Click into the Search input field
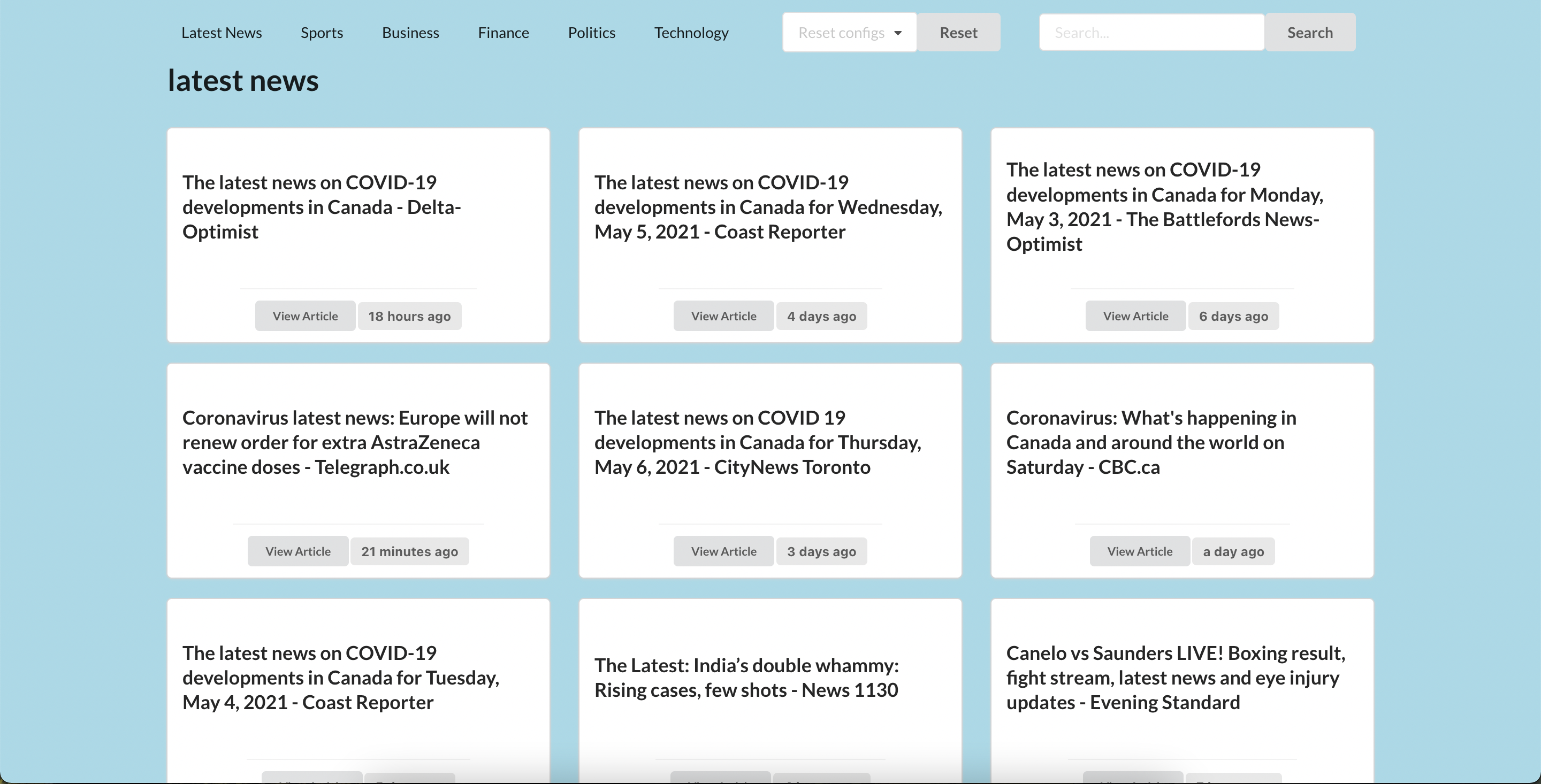 point(1151,32)
